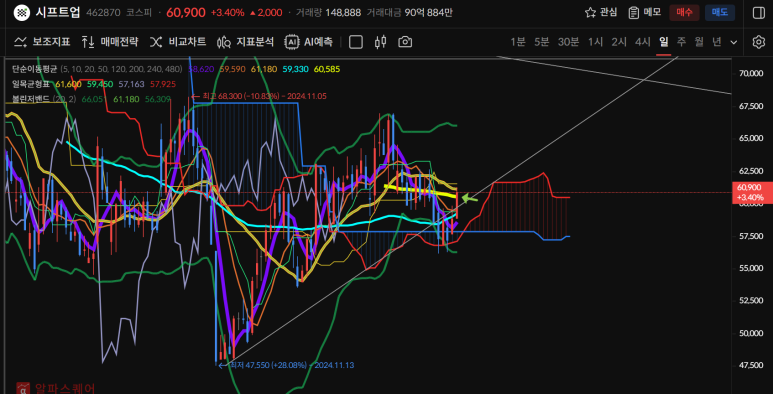Switch to 4시 timeframe
773x394 pixels.
[x=643, y=42]
